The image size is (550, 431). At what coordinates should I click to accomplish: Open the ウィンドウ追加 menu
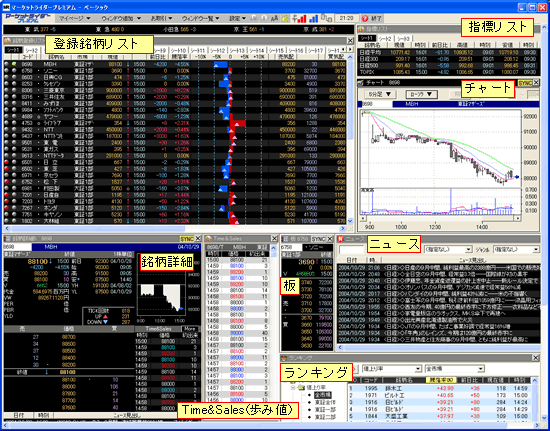[121, 18]
